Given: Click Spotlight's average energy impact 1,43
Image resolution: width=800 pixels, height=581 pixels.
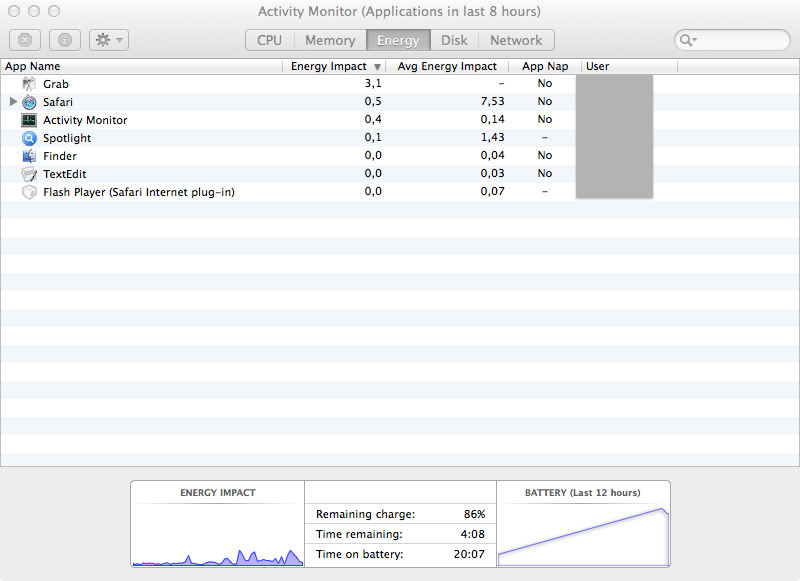Looking at the screenshot, I should pyautogui.click(x=492, y=137).
